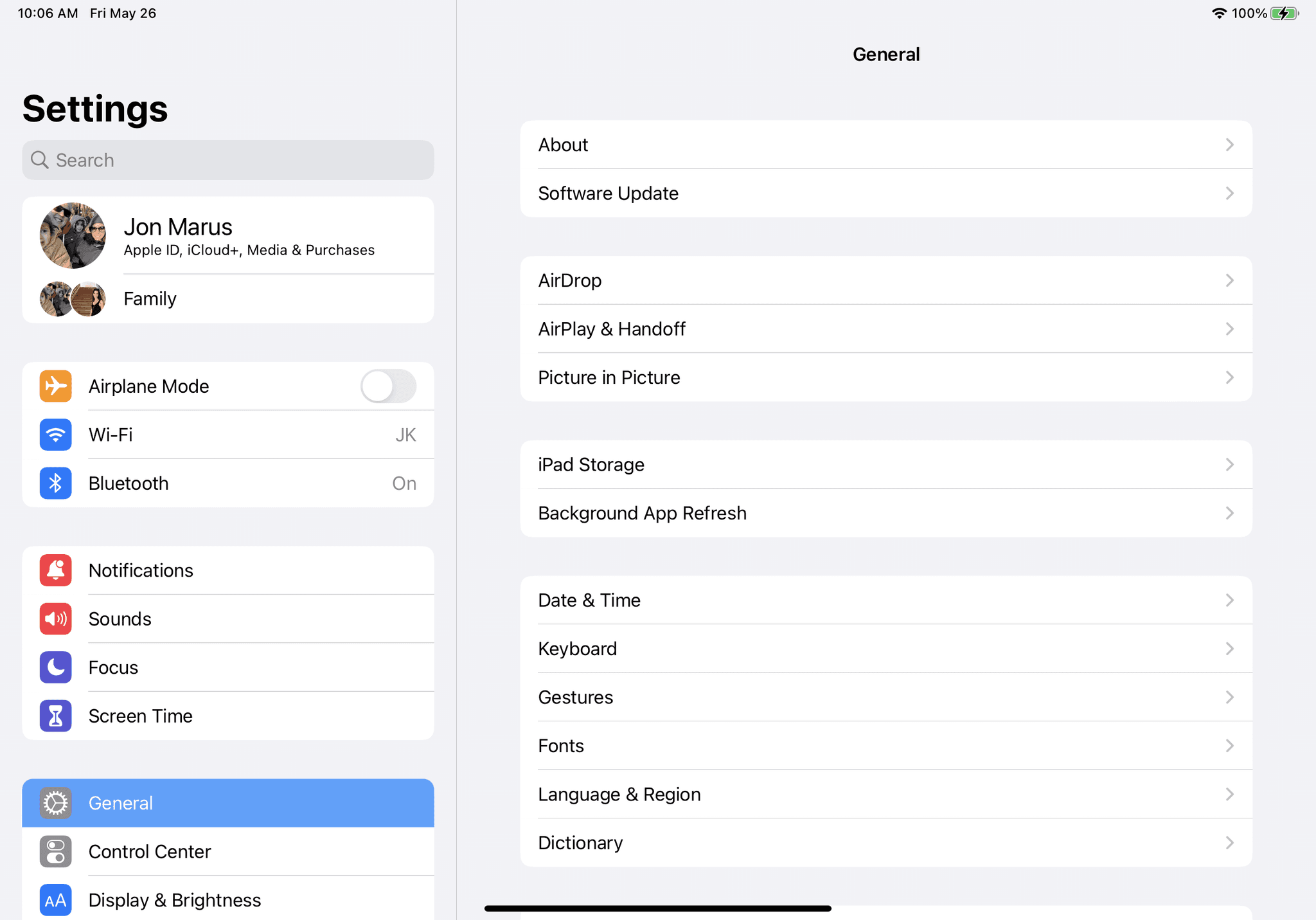Open Keyboard settings

click(x=886, y=649)
